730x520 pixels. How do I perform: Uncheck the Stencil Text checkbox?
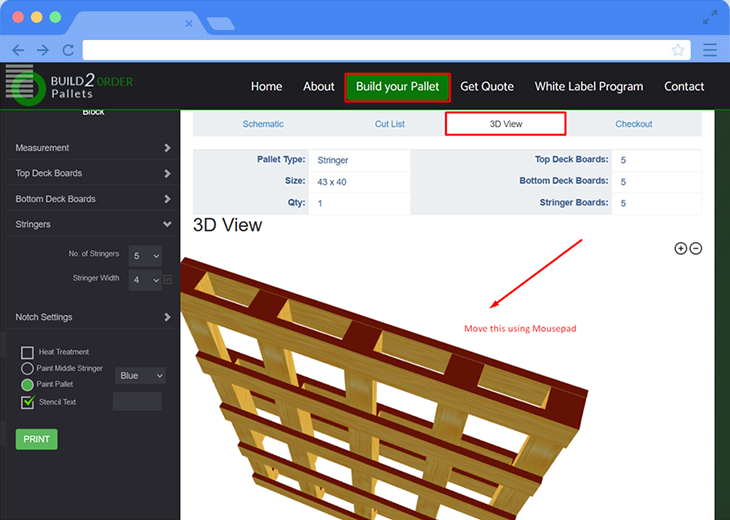pos(27,402)
